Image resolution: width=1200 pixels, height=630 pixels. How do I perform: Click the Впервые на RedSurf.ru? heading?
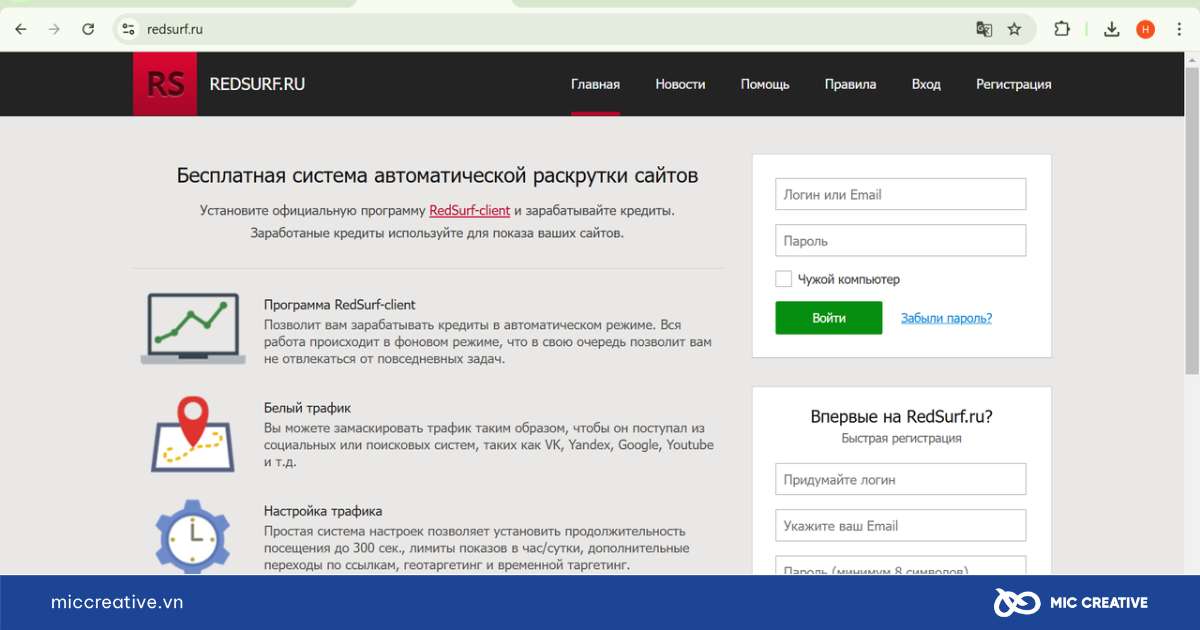click(901, 417)
